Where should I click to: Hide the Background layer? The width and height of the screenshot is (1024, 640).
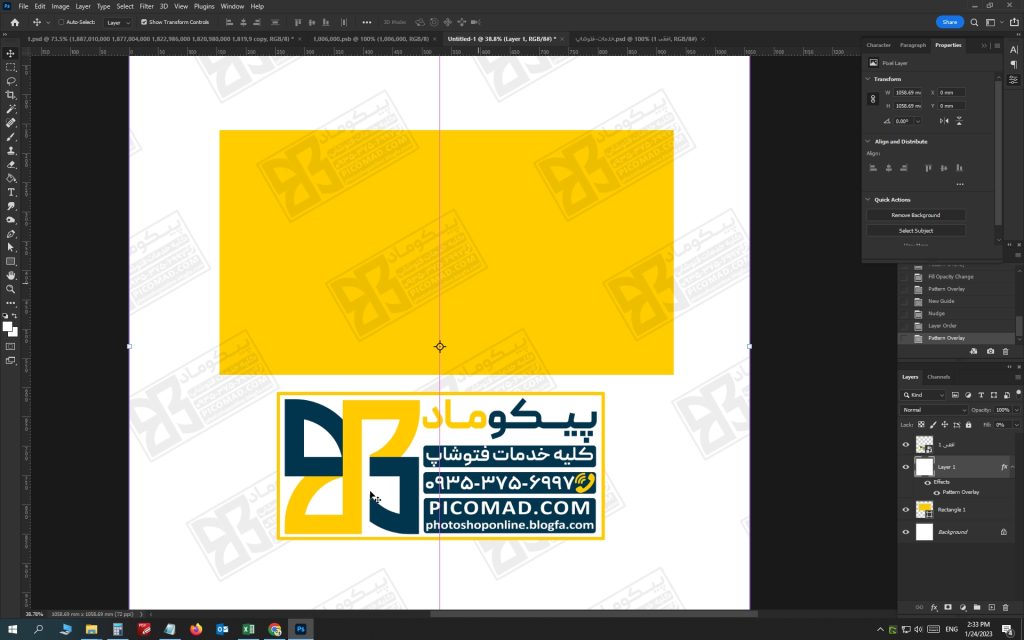[x=906, y=532]
